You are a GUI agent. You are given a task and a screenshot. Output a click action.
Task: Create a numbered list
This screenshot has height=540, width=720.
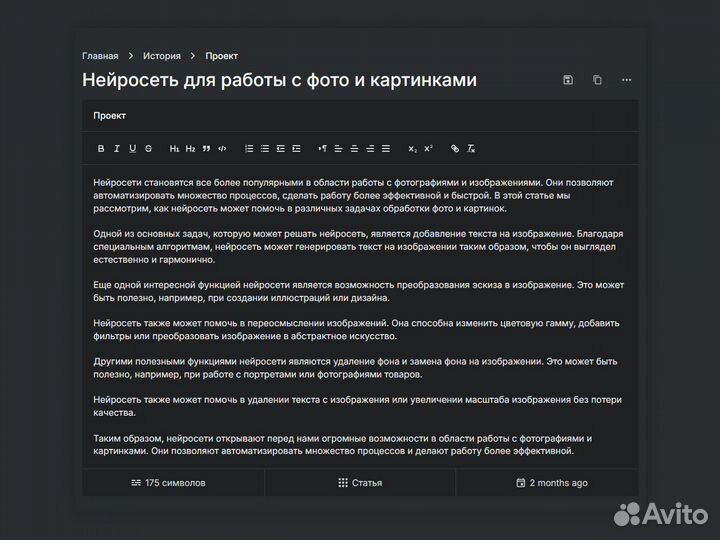click(x=249, y=148)
